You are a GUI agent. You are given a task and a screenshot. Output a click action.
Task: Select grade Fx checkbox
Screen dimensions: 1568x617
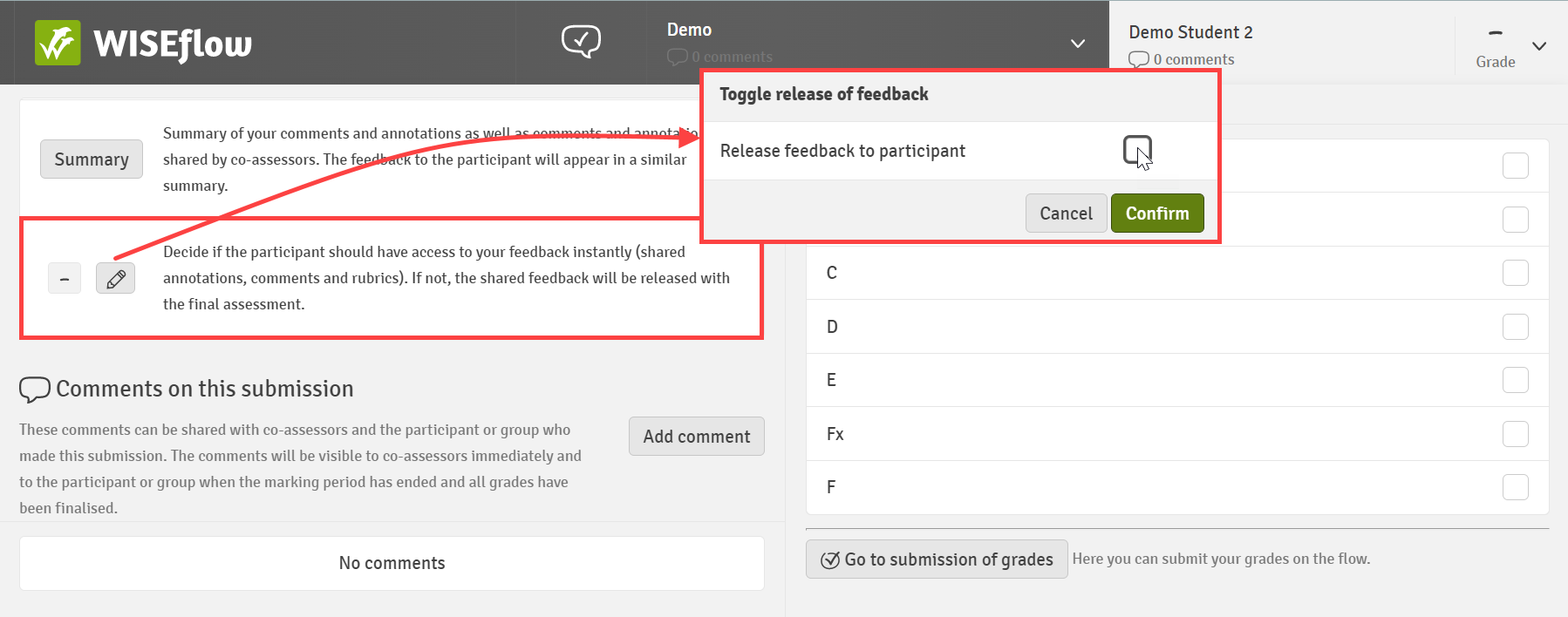1516,434
